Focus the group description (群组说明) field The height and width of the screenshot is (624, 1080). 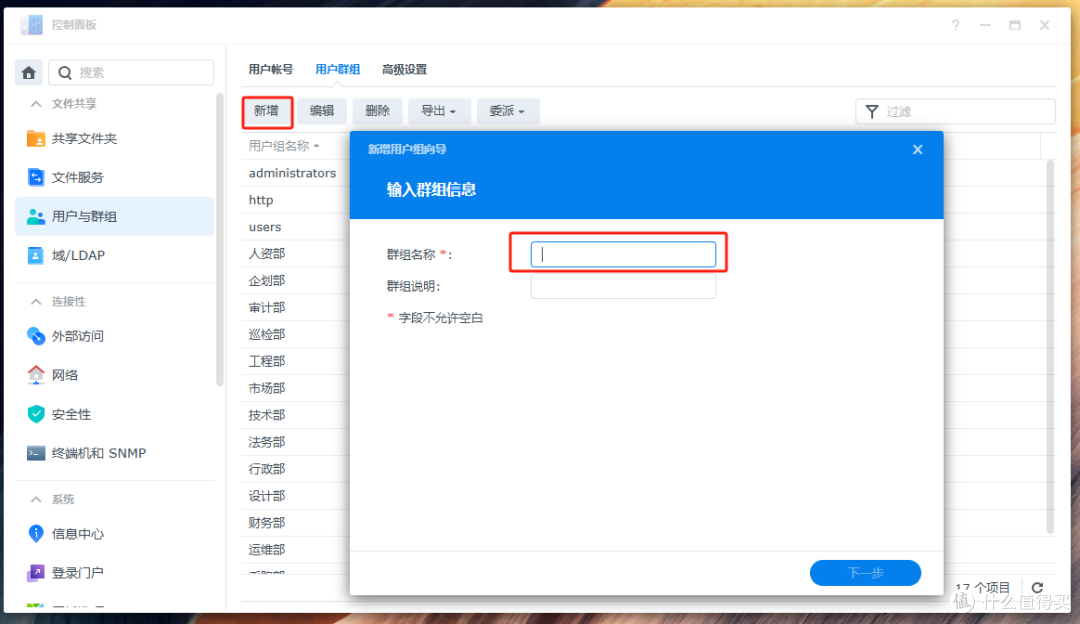(623, 286)
